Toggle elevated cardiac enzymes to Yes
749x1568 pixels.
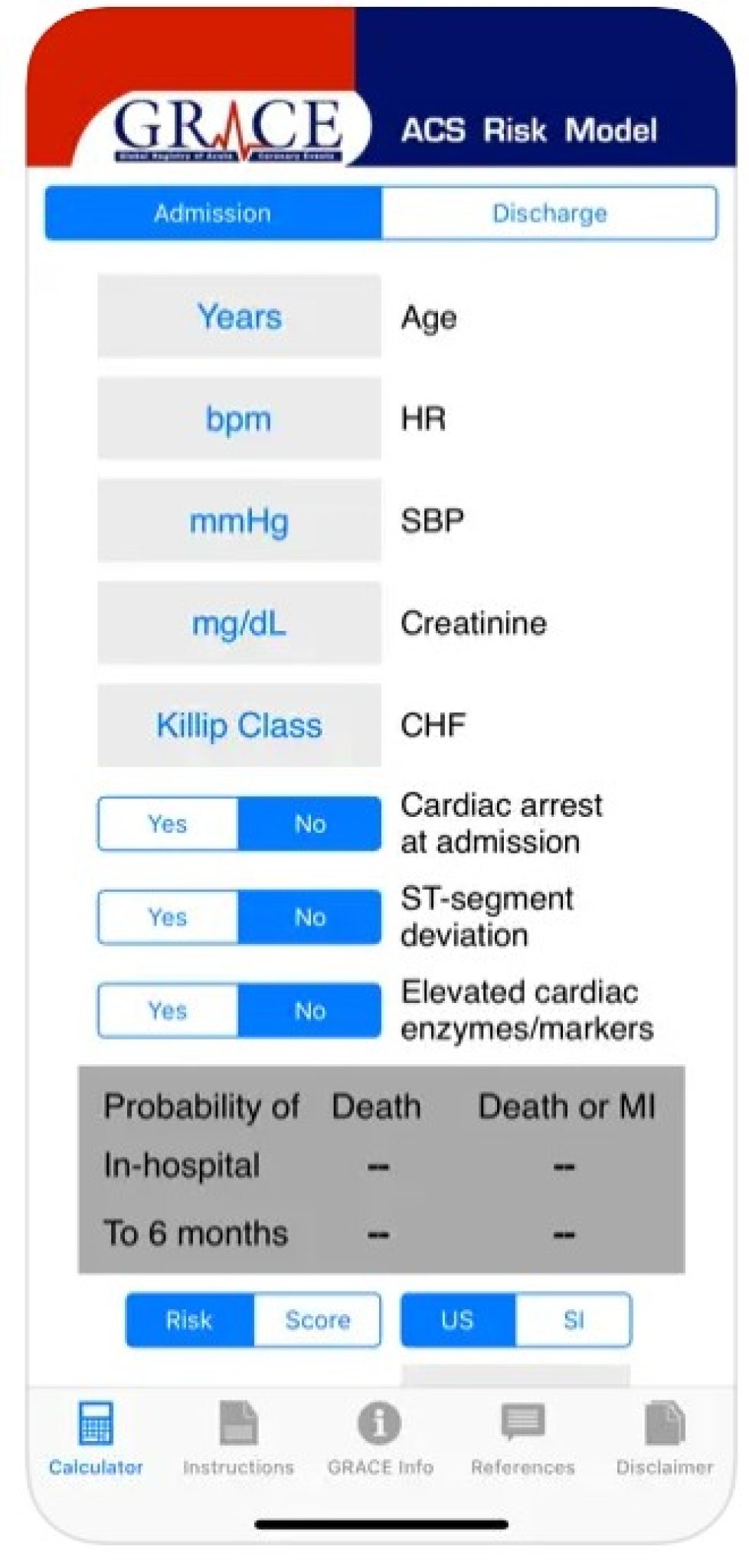coord(166,1011)
